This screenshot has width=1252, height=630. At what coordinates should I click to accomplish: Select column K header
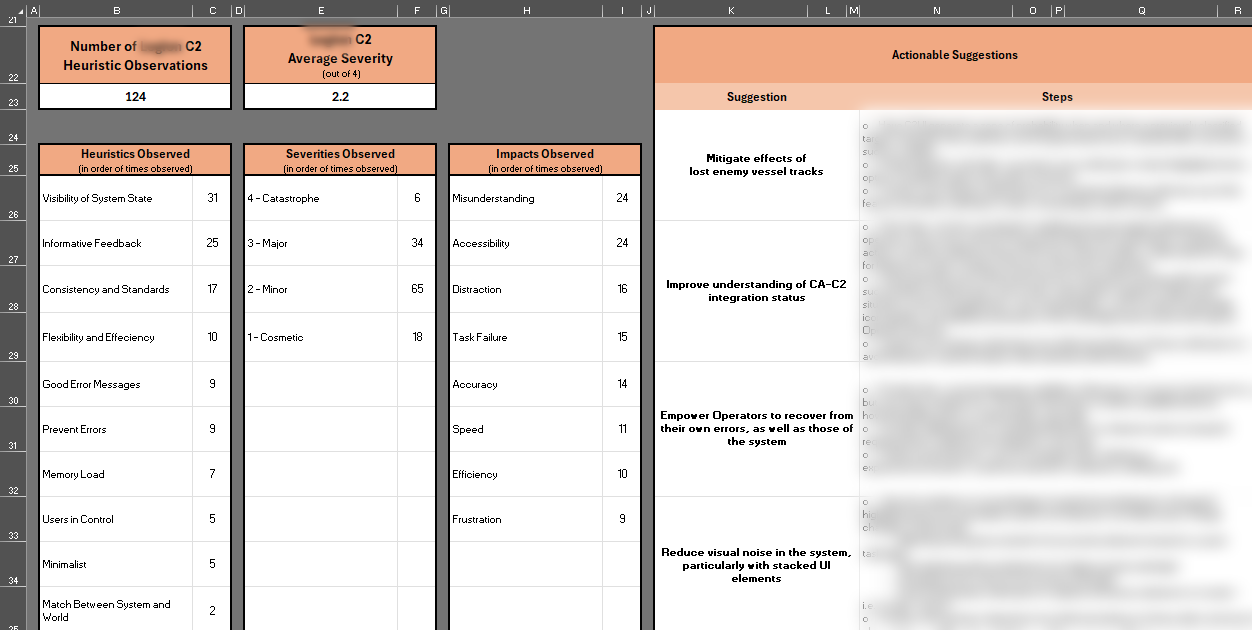pyautogui.click(x=731, y=10)
